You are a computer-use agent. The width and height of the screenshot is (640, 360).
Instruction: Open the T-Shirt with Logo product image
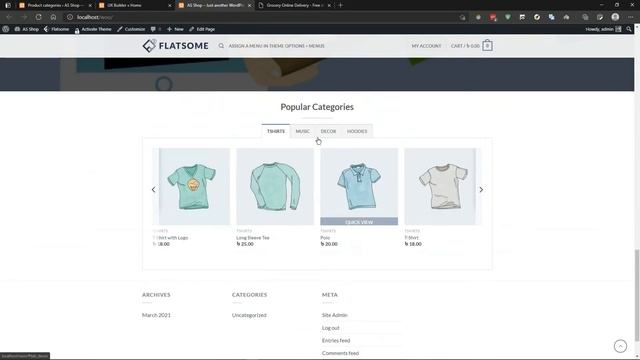(x=191, y=186)
